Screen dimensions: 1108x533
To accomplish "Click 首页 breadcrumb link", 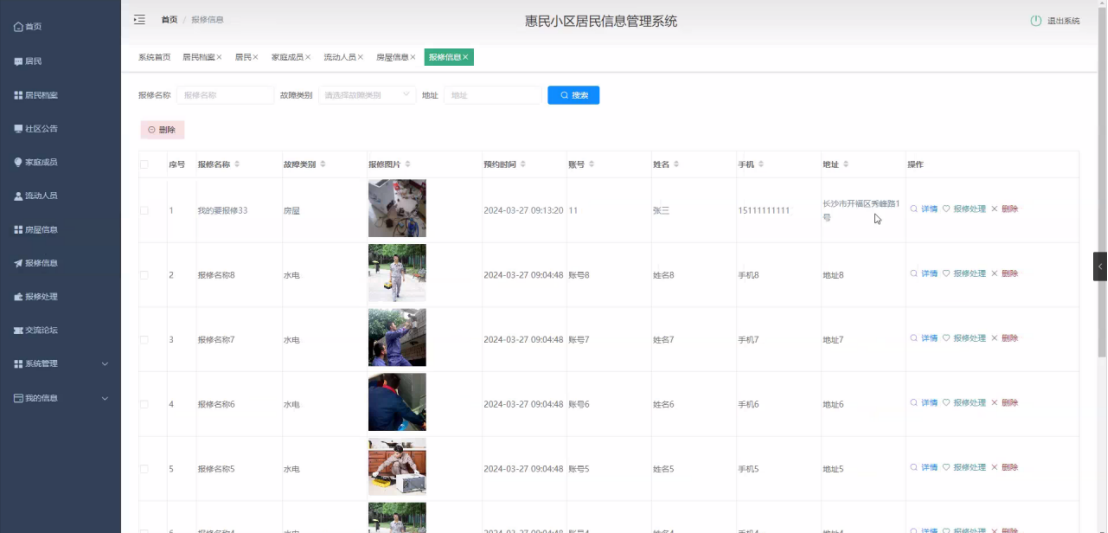I will (169, 20).
